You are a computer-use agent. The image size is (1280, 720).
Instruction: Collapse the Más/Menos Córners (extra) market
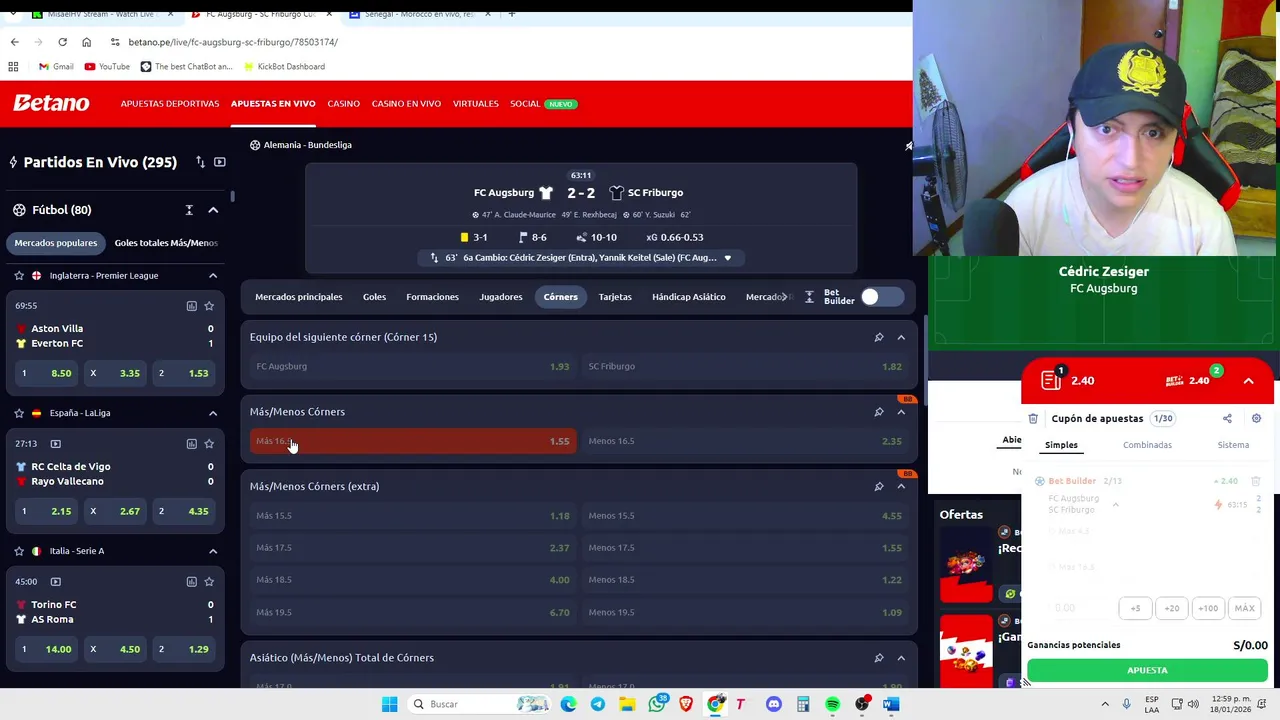(901, 486)
